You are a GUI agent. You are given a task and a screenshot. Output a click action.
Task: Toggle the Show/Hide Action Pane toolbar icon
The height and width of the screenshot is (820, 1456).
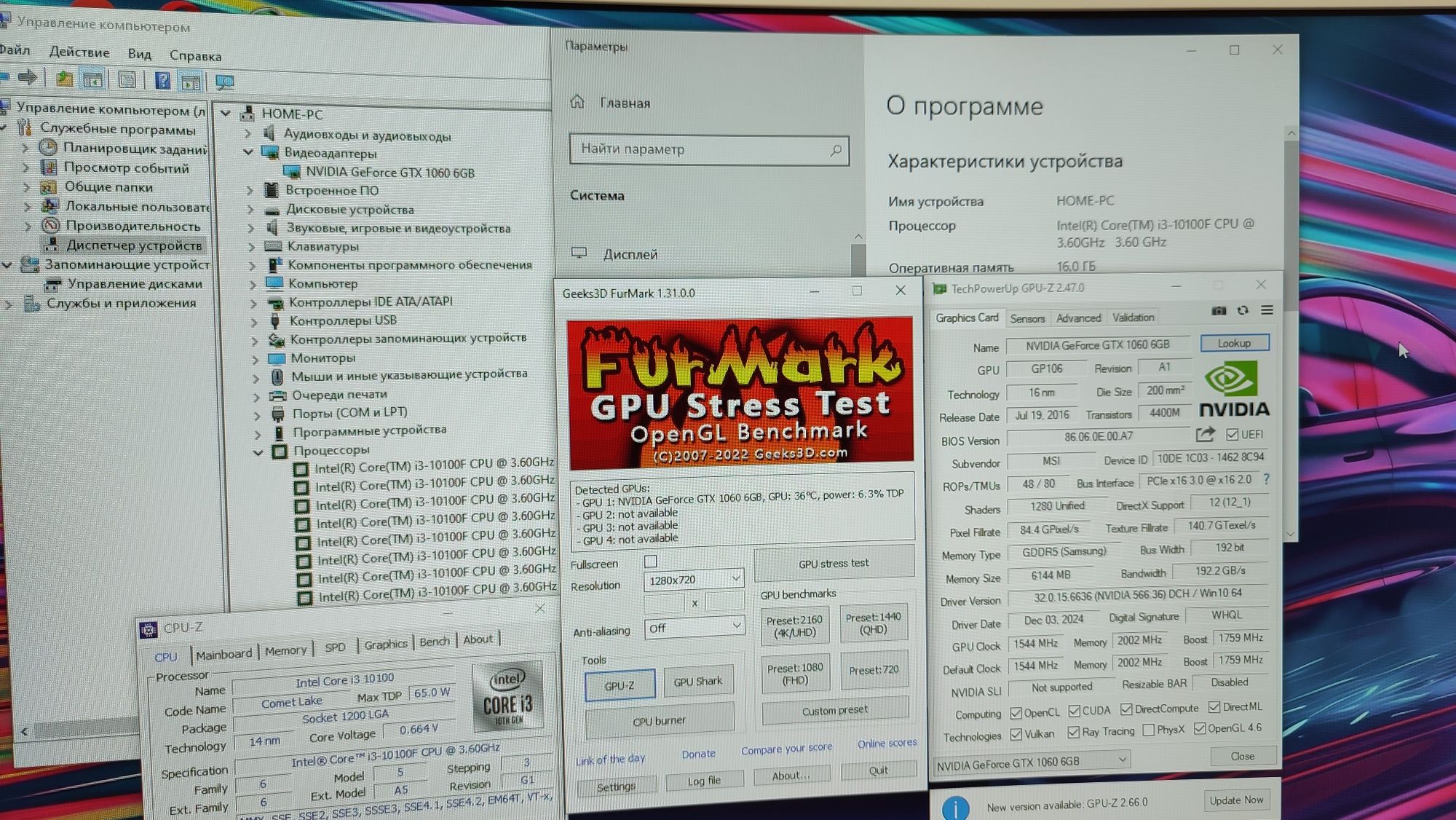pos(191,82)
